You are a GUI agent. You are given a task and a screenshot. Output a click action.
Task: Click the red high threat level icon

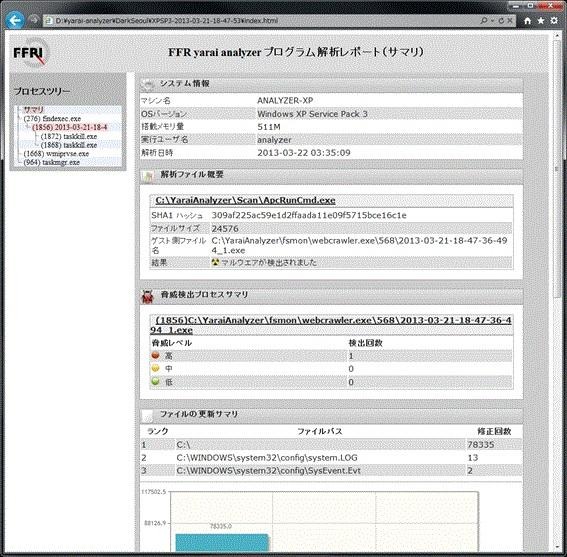pos(155,356)
